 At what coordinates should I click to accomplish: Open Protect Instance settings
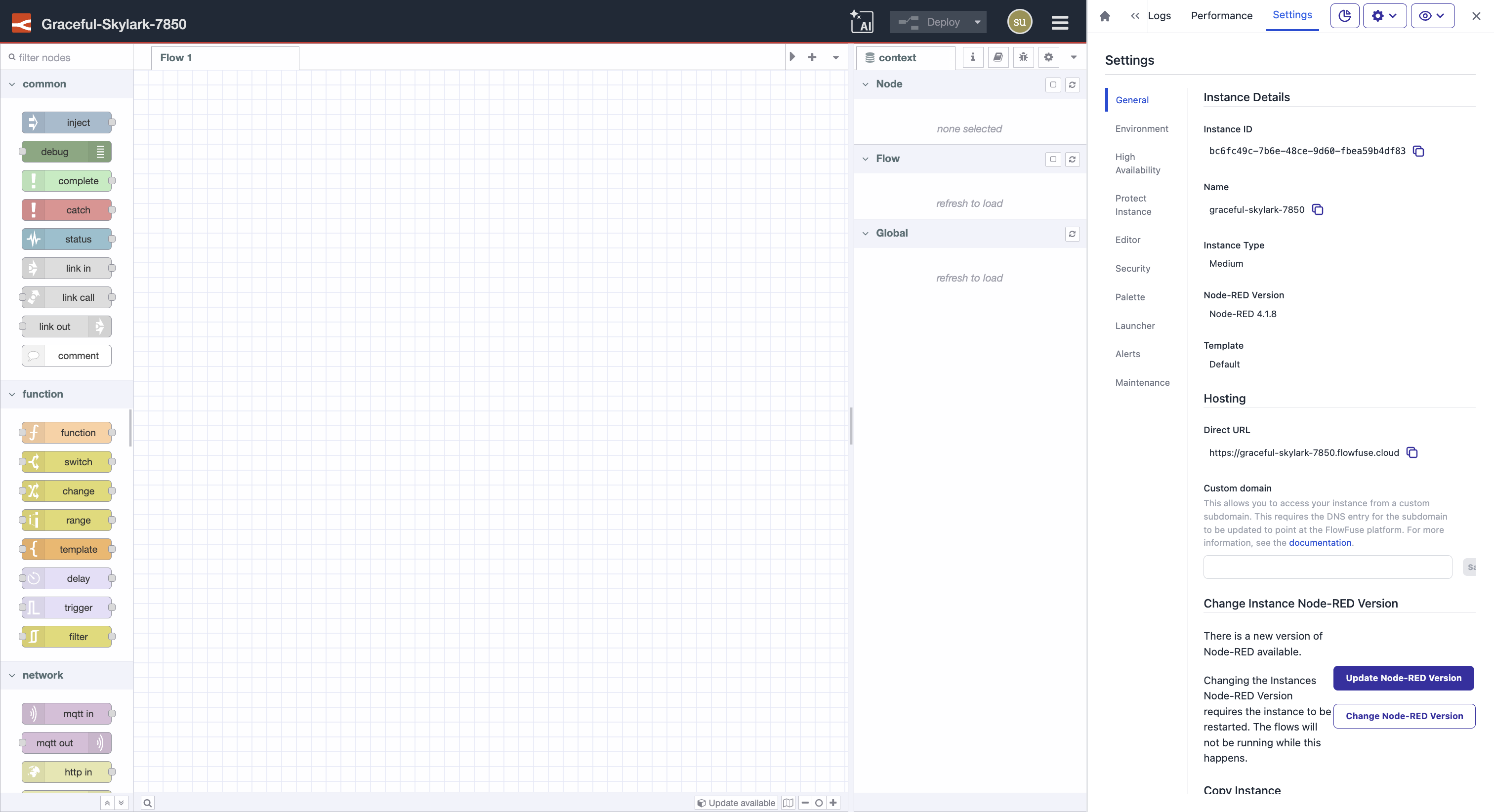[1133, 205]
